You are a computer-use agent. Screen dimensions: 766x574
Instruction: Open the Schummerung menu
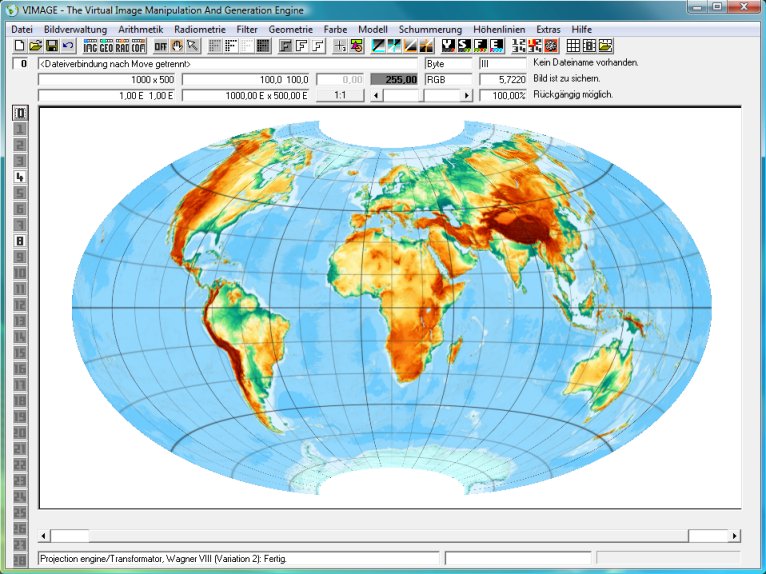(x=430, y=30)
